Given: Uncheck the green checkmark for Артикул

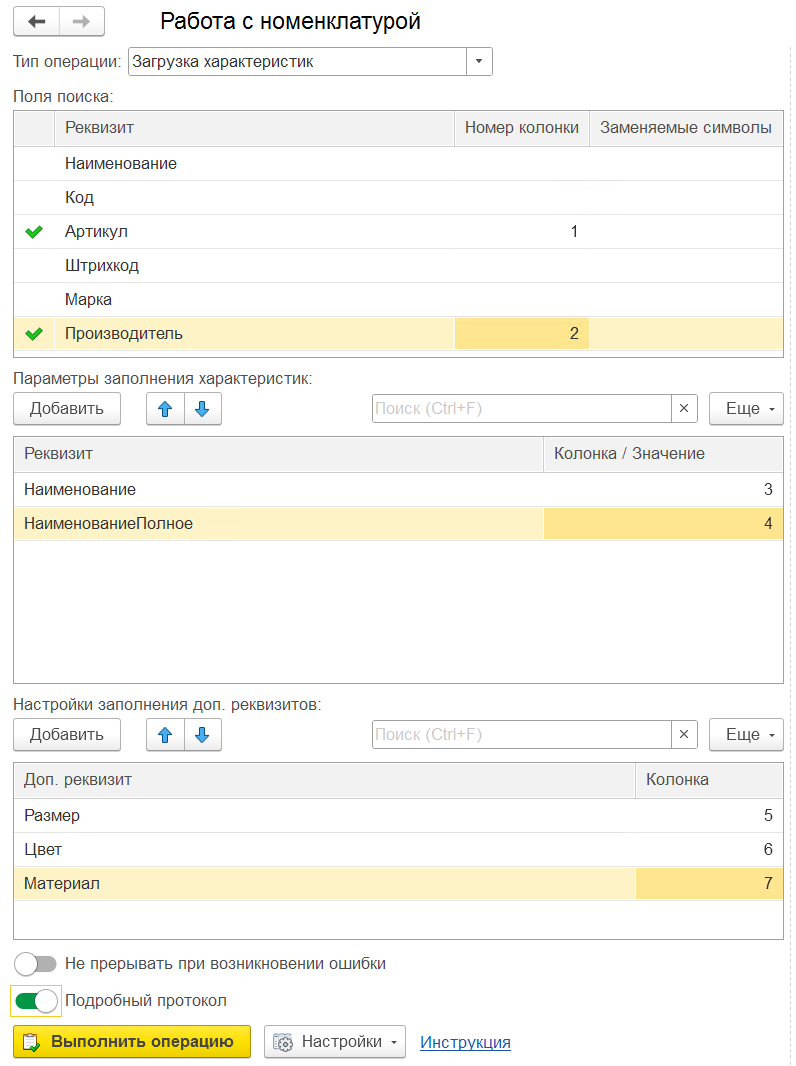Looking at the screenshot, I should click(34, 232).
